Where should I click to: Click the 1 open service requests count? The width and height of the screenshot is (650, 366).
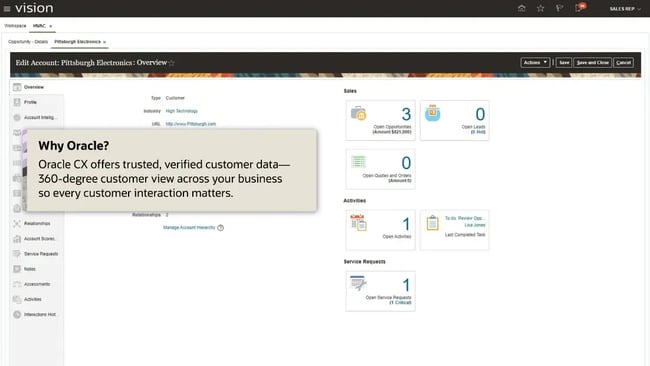(406, 285)
